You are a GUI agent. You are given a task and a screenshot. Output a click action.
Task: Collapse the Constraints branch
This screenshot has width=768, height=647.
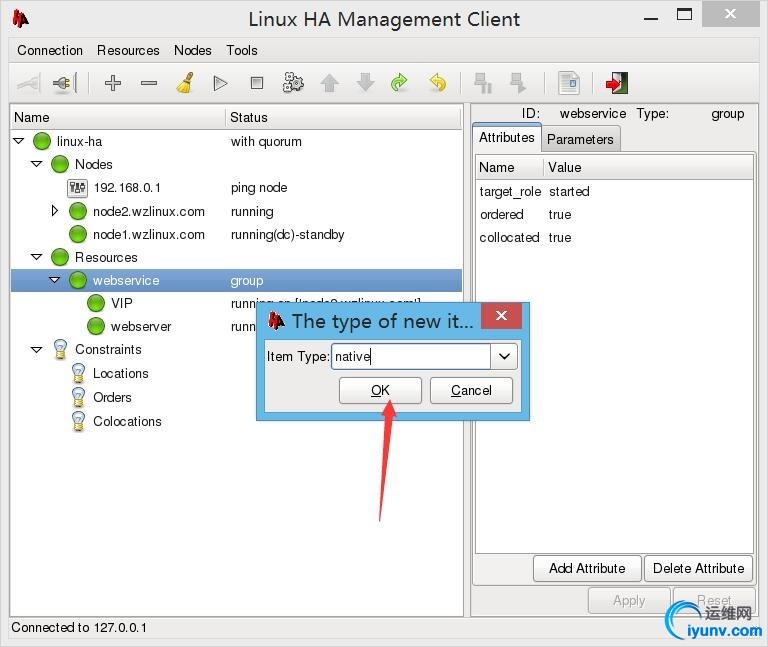coord(37,350)
